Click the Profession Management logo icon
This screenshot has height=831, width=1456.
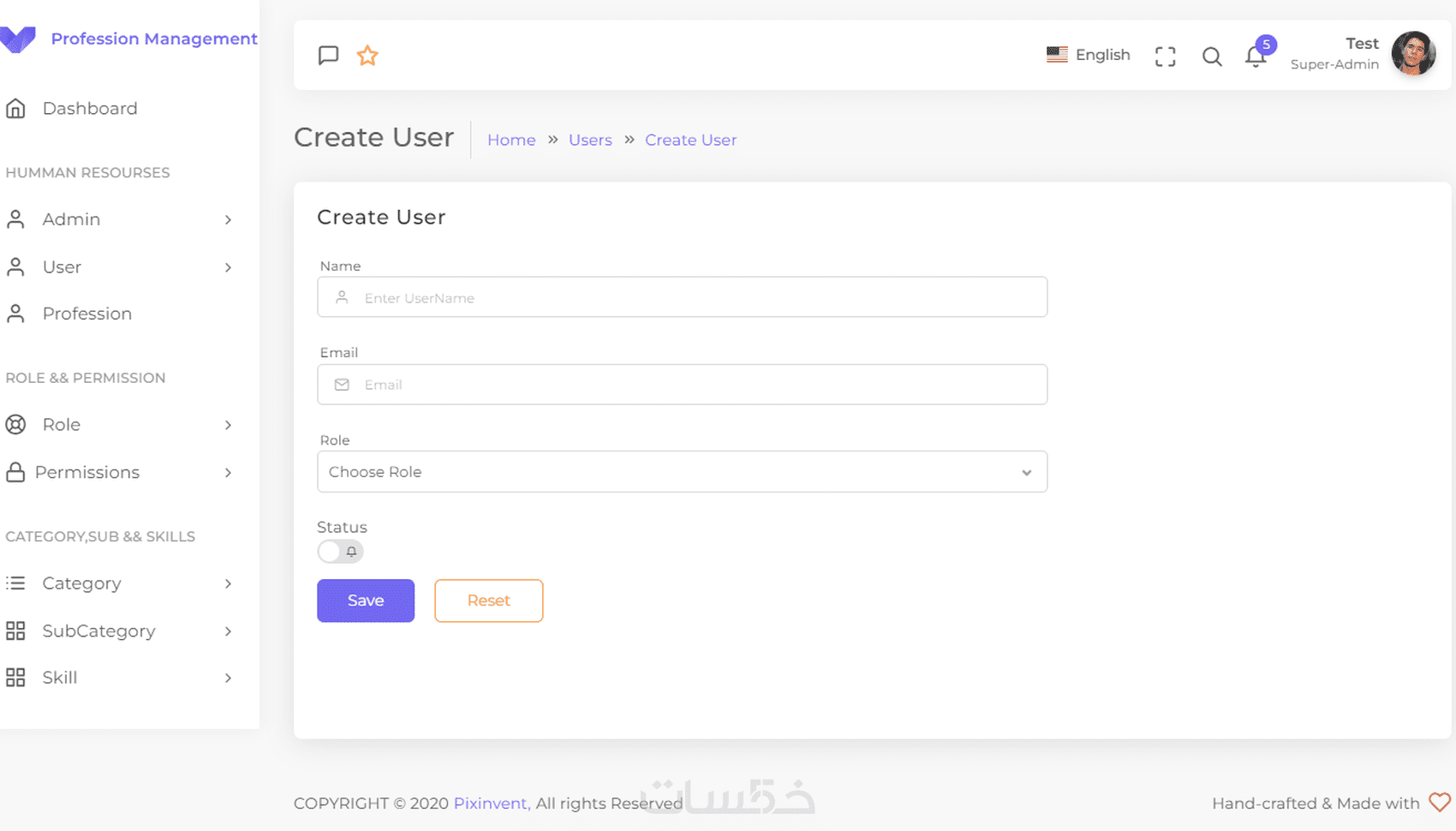(x=18, y=39)
